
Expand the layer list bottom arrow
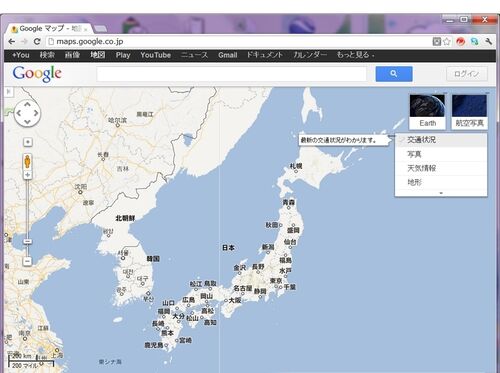tap(441, 193)
